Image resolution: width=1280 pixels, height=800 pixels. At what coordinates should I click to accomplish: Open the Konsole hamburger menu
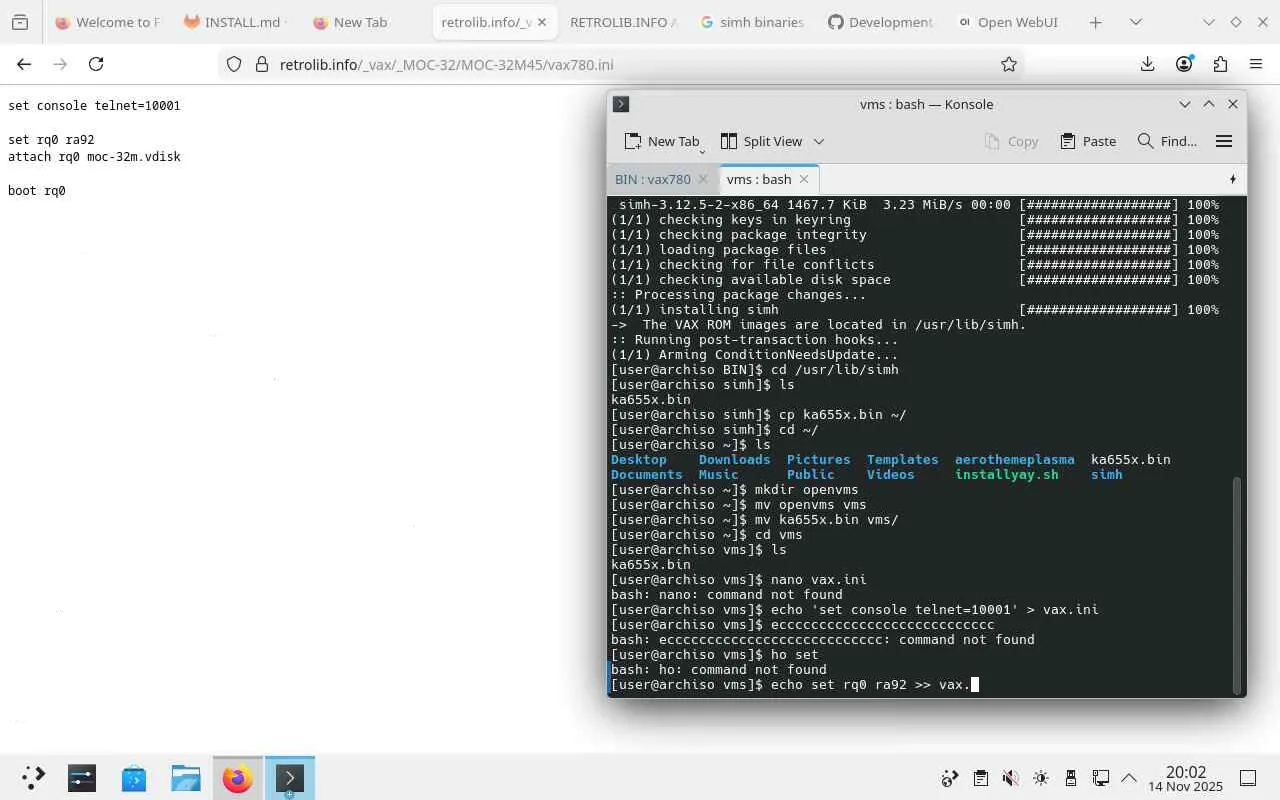[1224, 141]
